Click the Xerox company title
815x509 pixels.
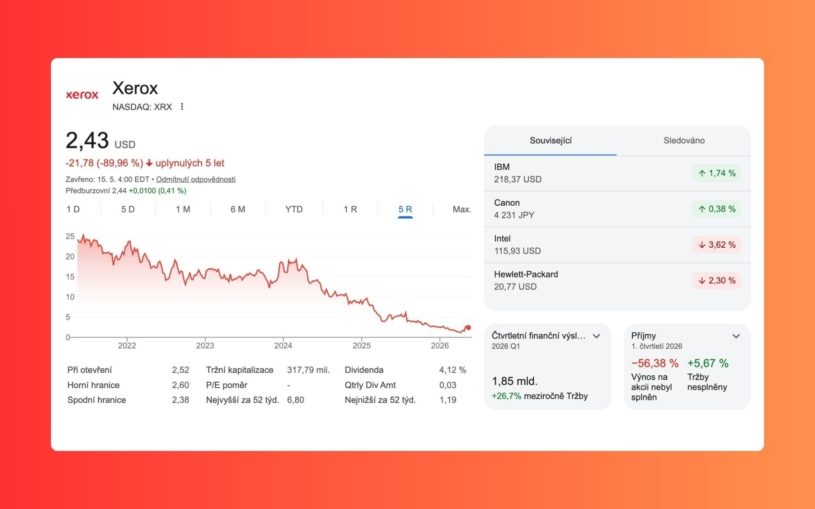(135, 88)
